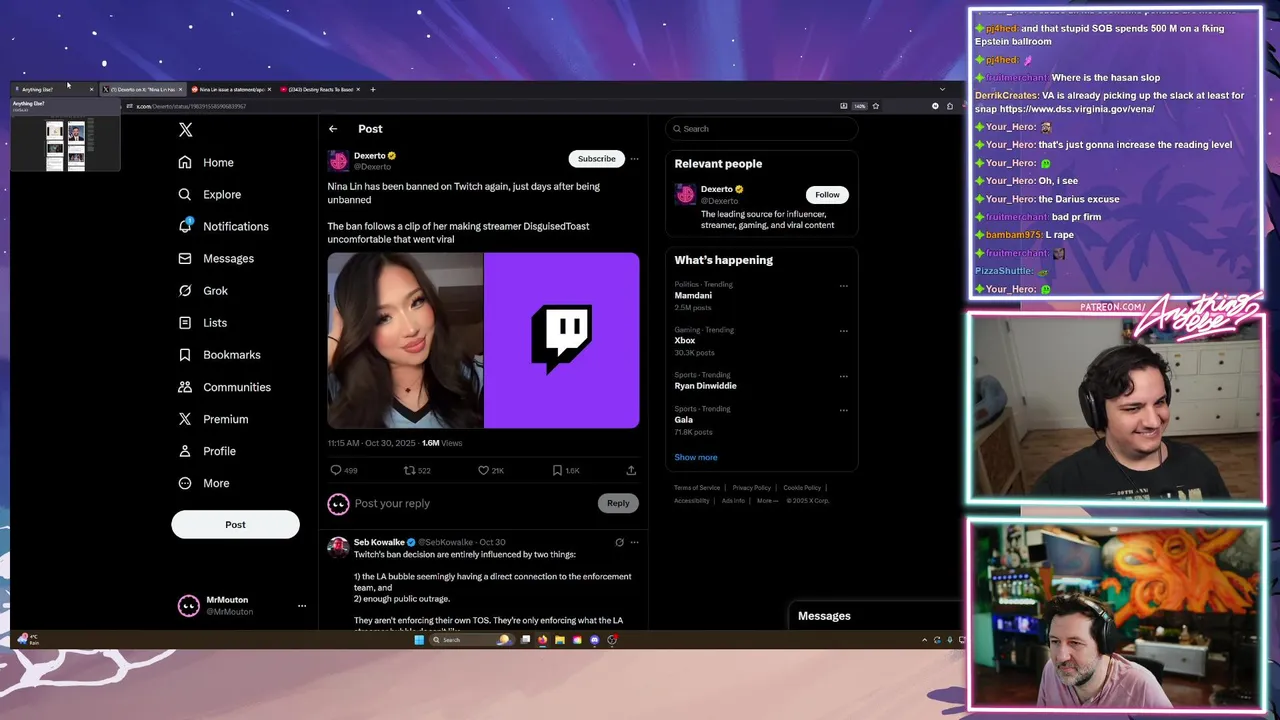Click the Subscribe button on Dexerto
Viewport: 1280px width, 720px height.
click(x=596, y=159)
